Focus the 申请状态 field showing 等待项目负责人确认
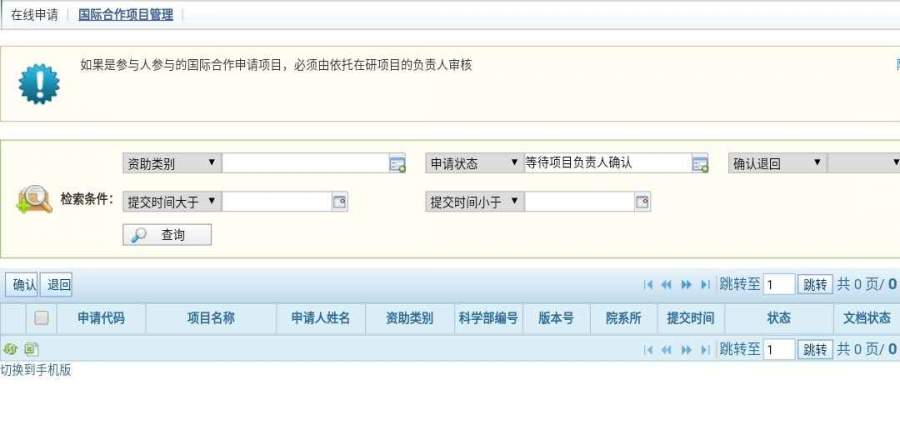Image resolution: width=900 pixels, height=445 pixels. click(608, 163)
